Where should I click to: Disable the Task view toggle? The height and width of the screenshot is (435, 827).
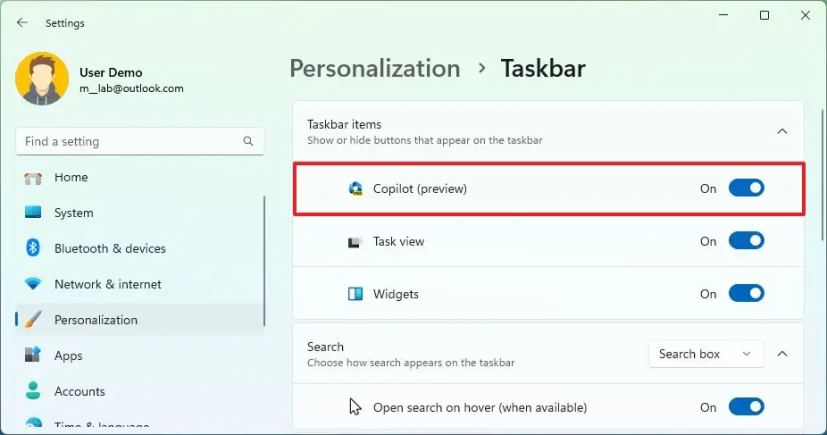coord(746,241)
